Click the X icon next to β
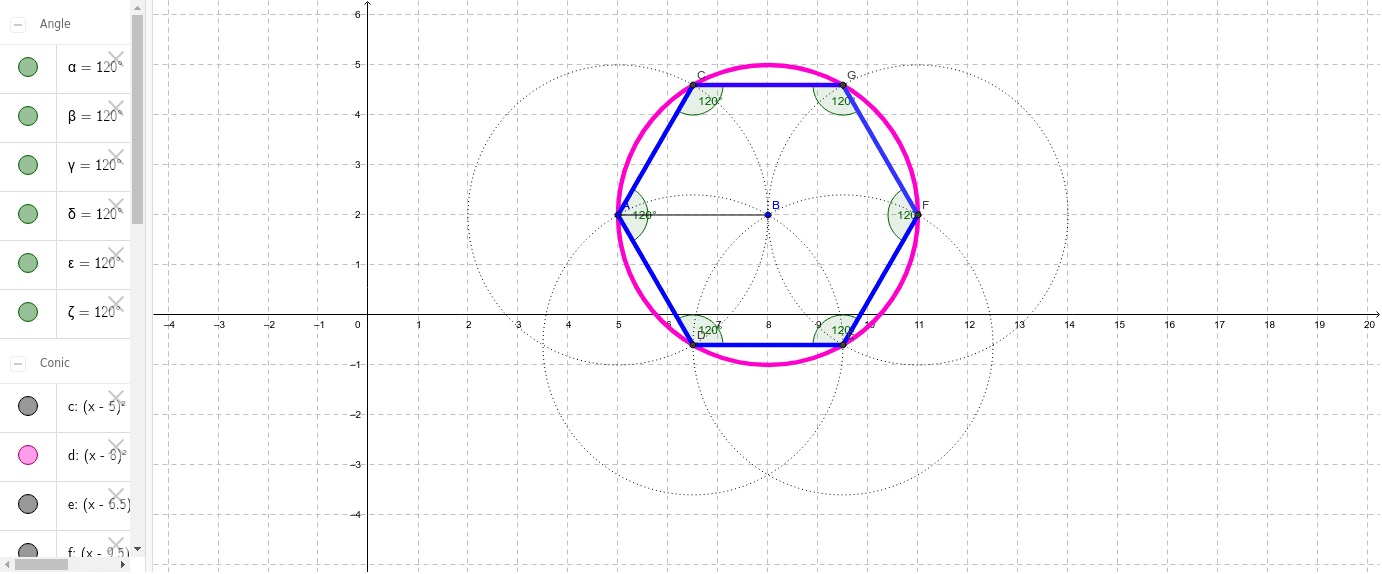 tap(116, 108)
